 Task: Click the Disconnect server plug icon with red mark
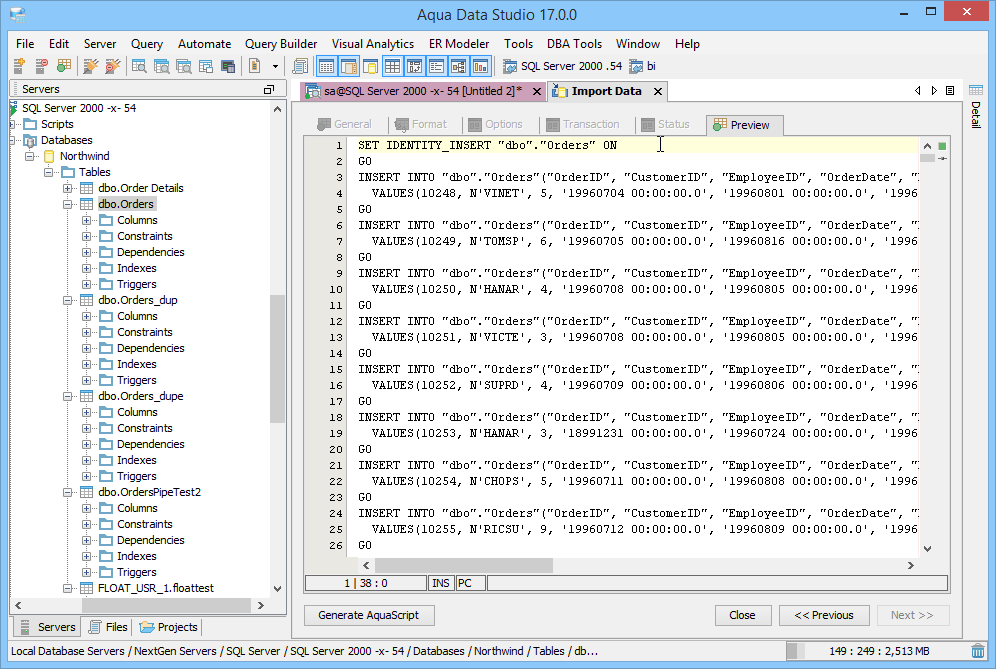pyautogui.click(x=113, y=66)
